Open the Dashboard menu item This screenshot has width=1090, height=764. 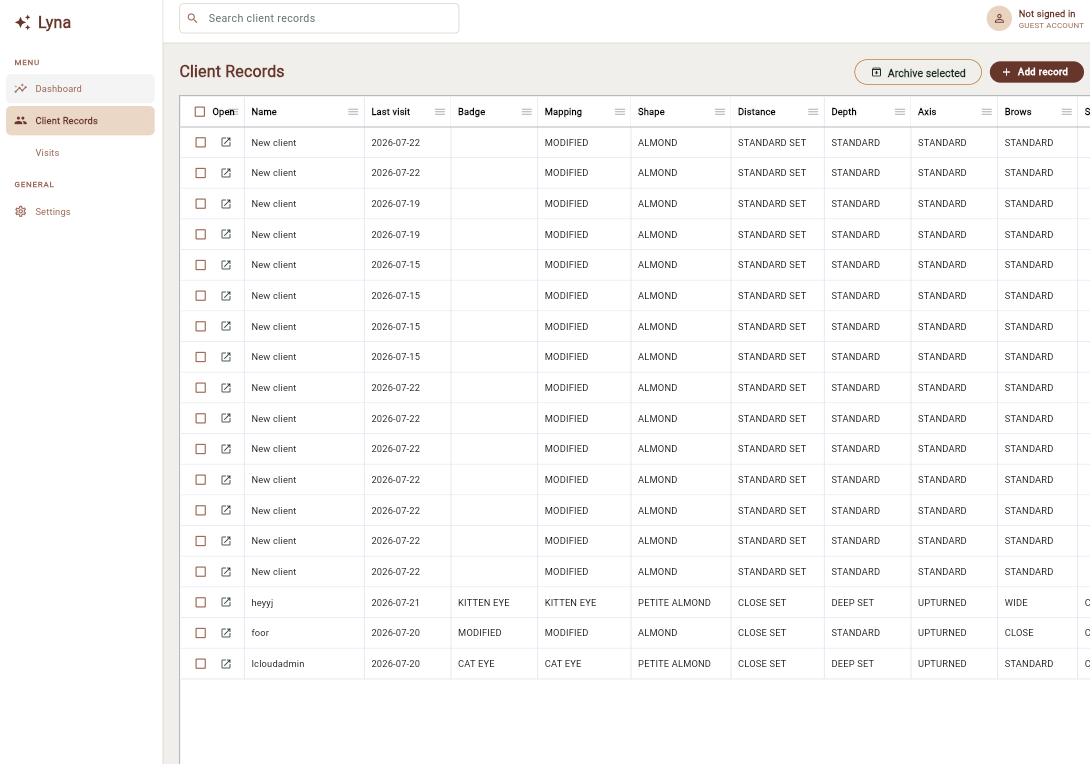[80, 89]
